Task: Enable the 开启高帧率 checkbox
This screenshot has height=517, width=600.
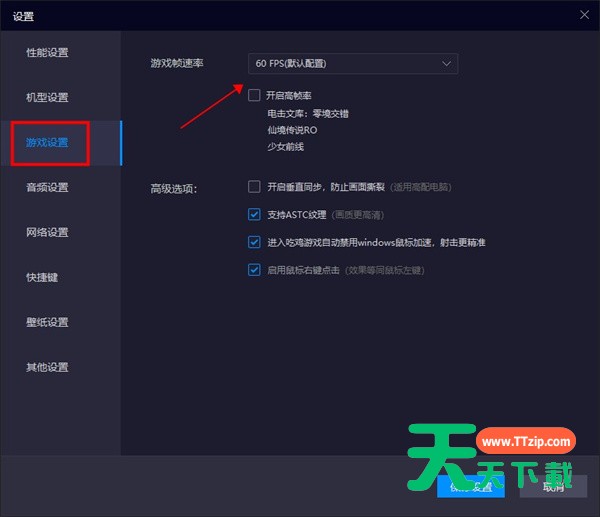Action: (x=255, y=95)
